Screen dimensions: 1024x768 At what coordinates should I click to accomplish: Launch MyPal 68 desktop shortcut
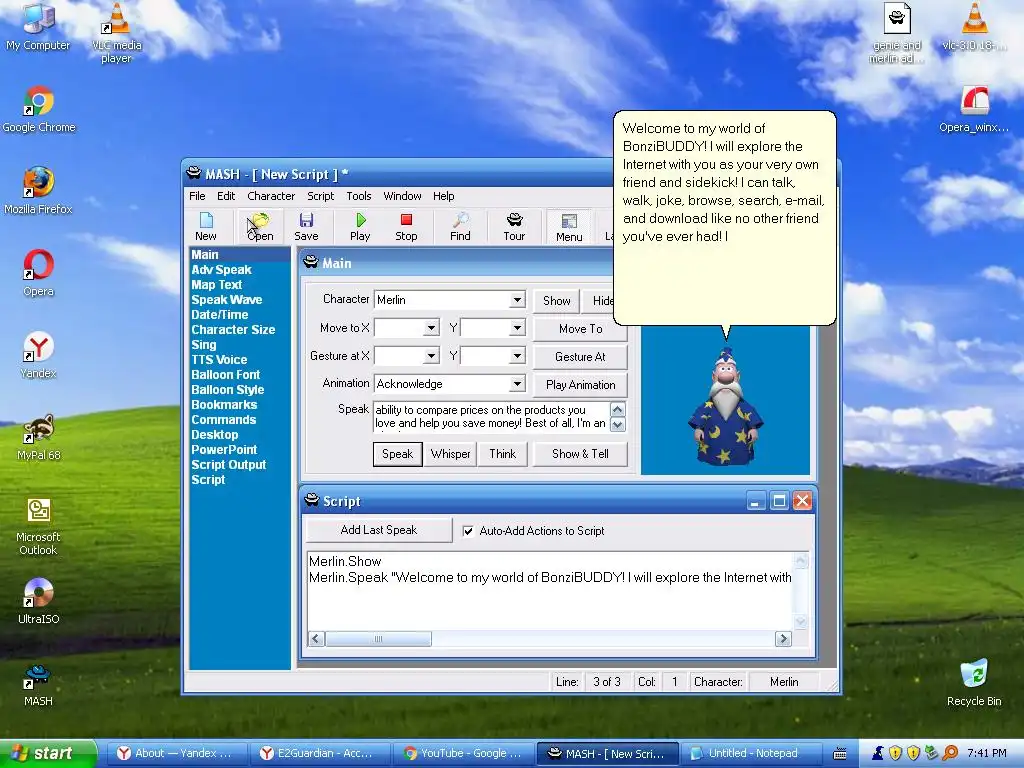[39, 437]
